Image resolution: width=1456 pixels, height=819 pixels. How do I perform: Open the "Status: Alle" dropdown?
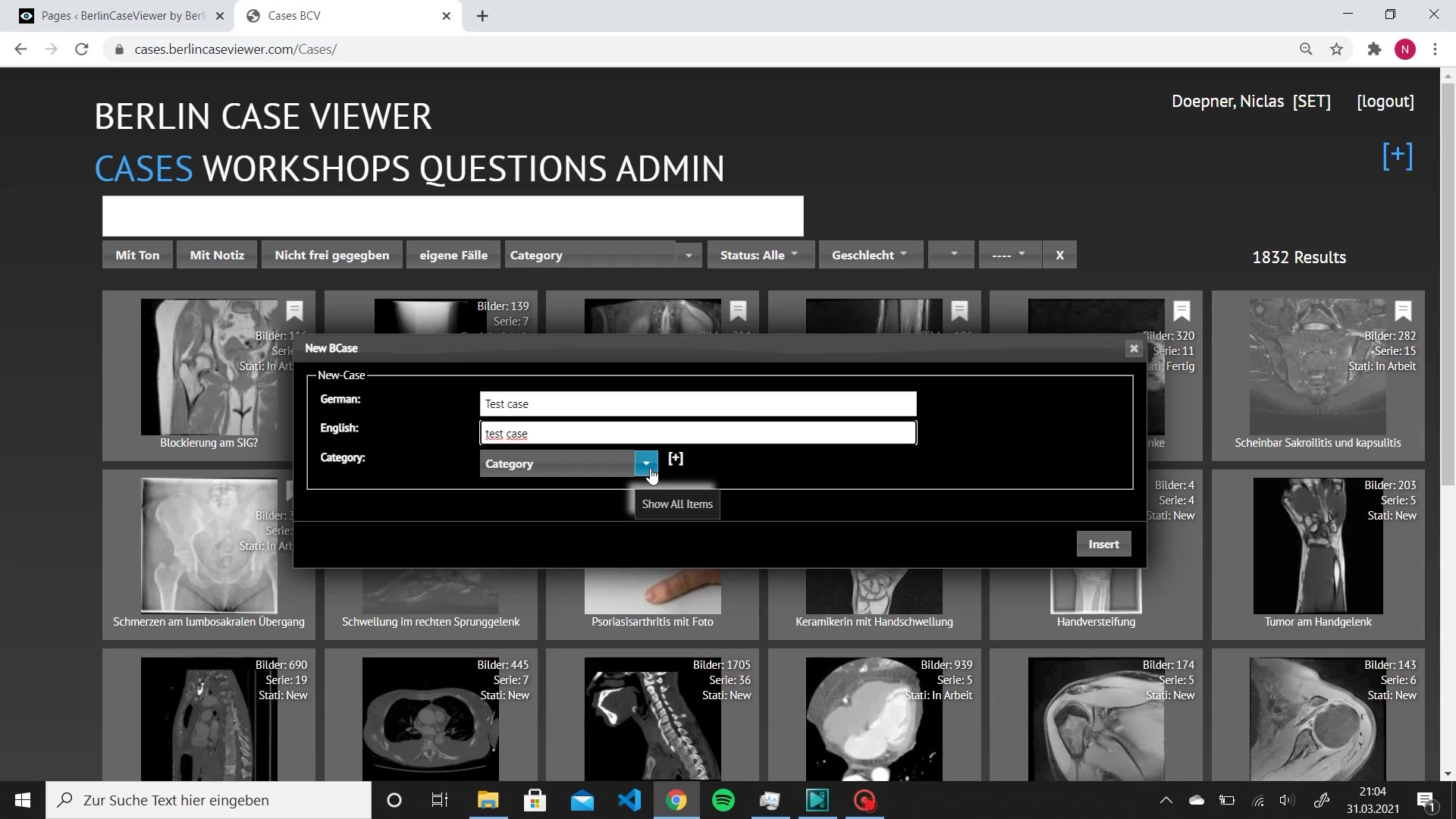tap(760, 255)
